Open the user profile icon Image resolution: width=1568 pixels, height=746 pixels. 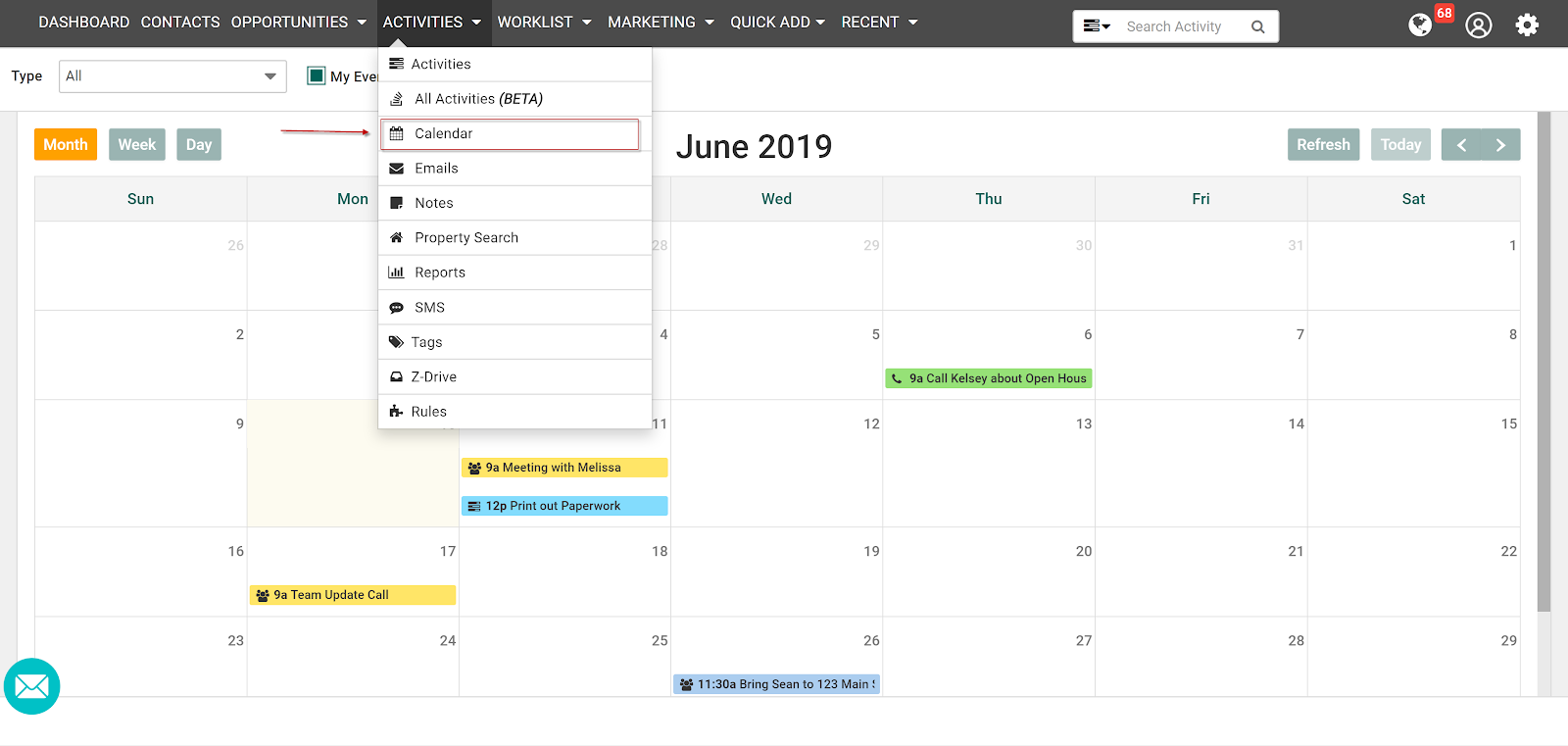point(1478,25)
